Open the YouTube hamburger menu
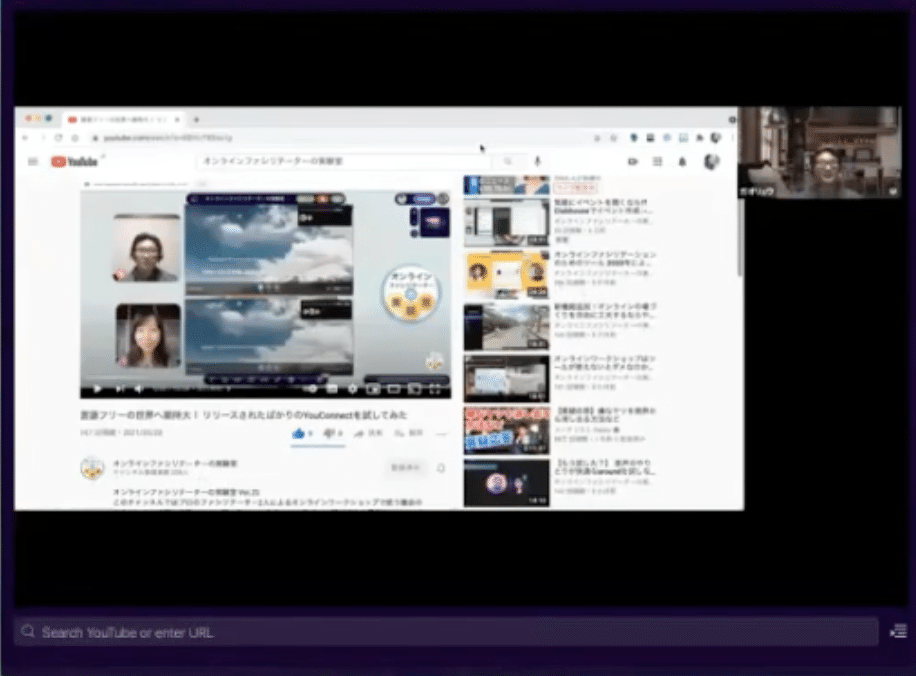Viewport: 916px width, 676px height. [34, 161]
